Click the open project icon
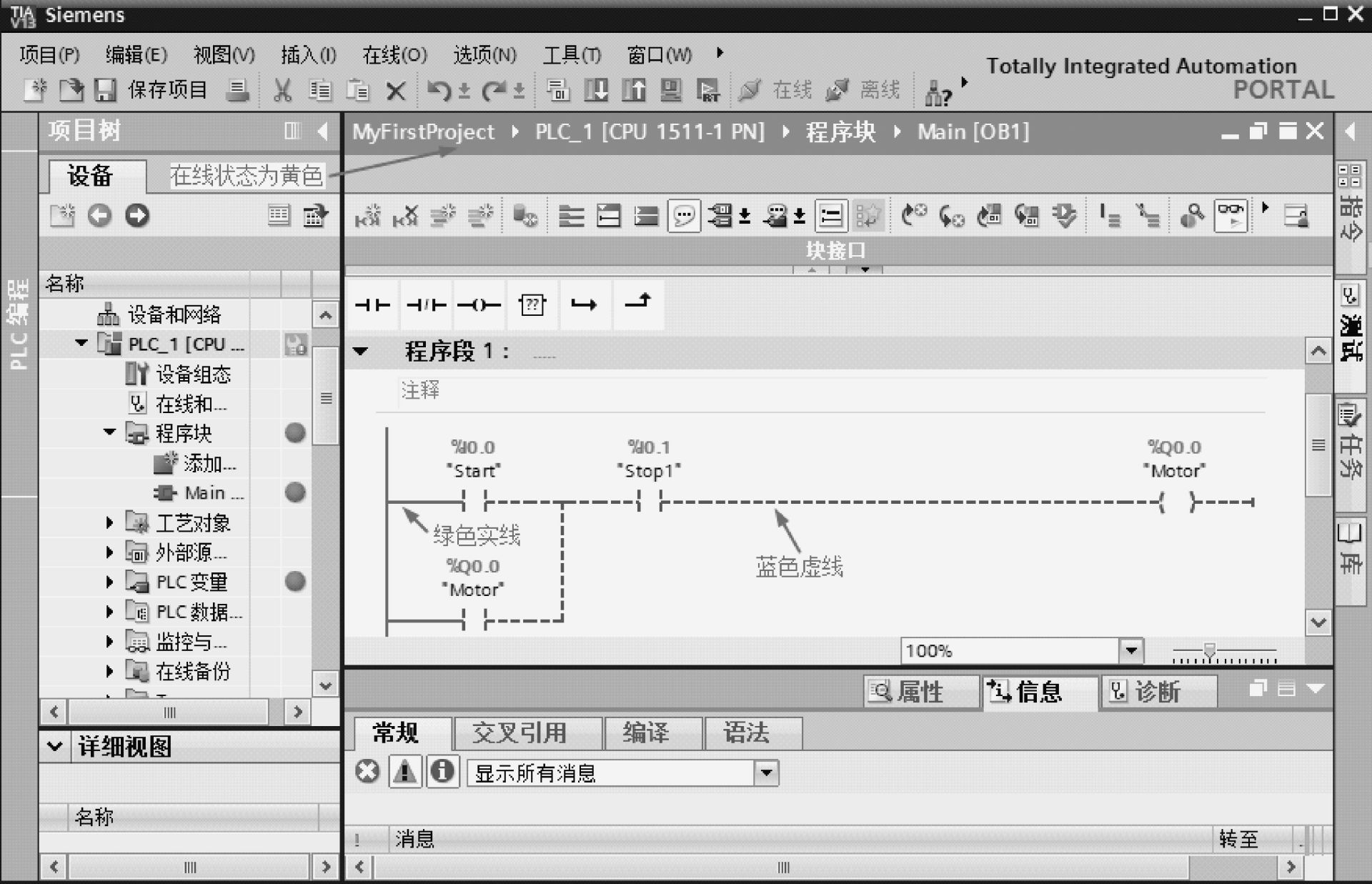1372x884 pixels. pyautogui.click(x=71, y=90)
